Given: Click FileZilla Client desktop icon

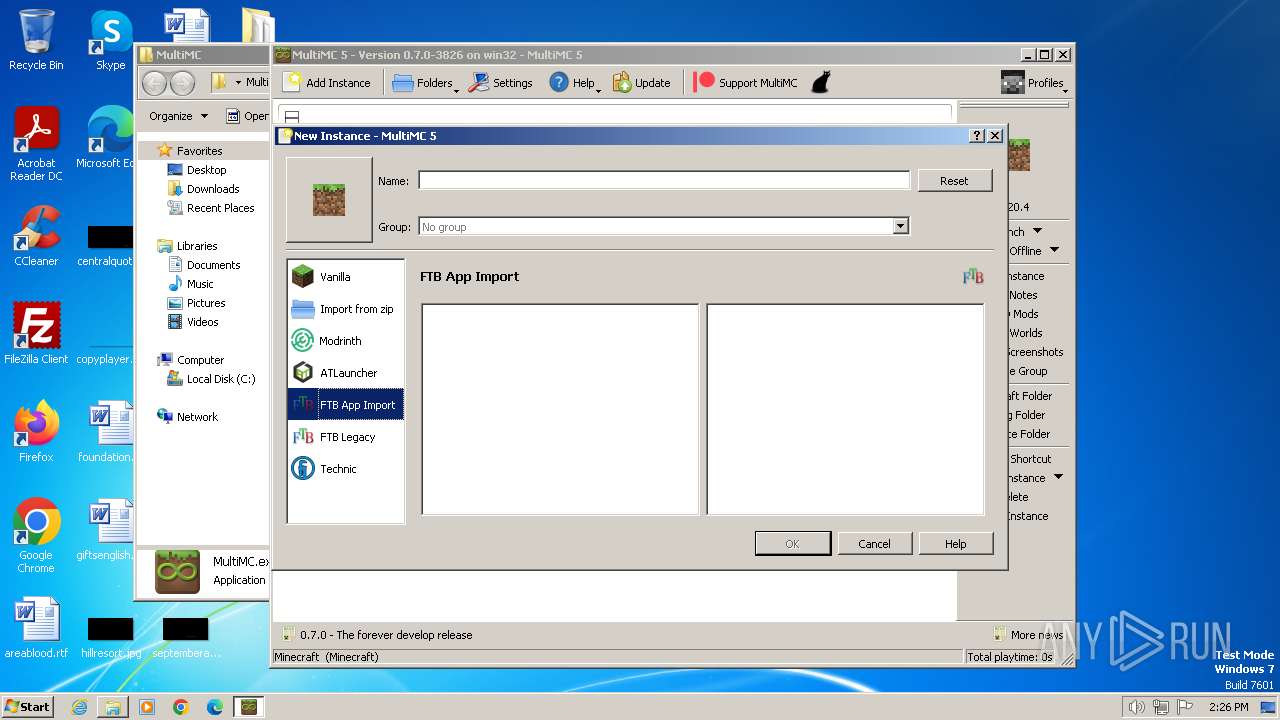Looking at the screenshot, I should point(36,334).
